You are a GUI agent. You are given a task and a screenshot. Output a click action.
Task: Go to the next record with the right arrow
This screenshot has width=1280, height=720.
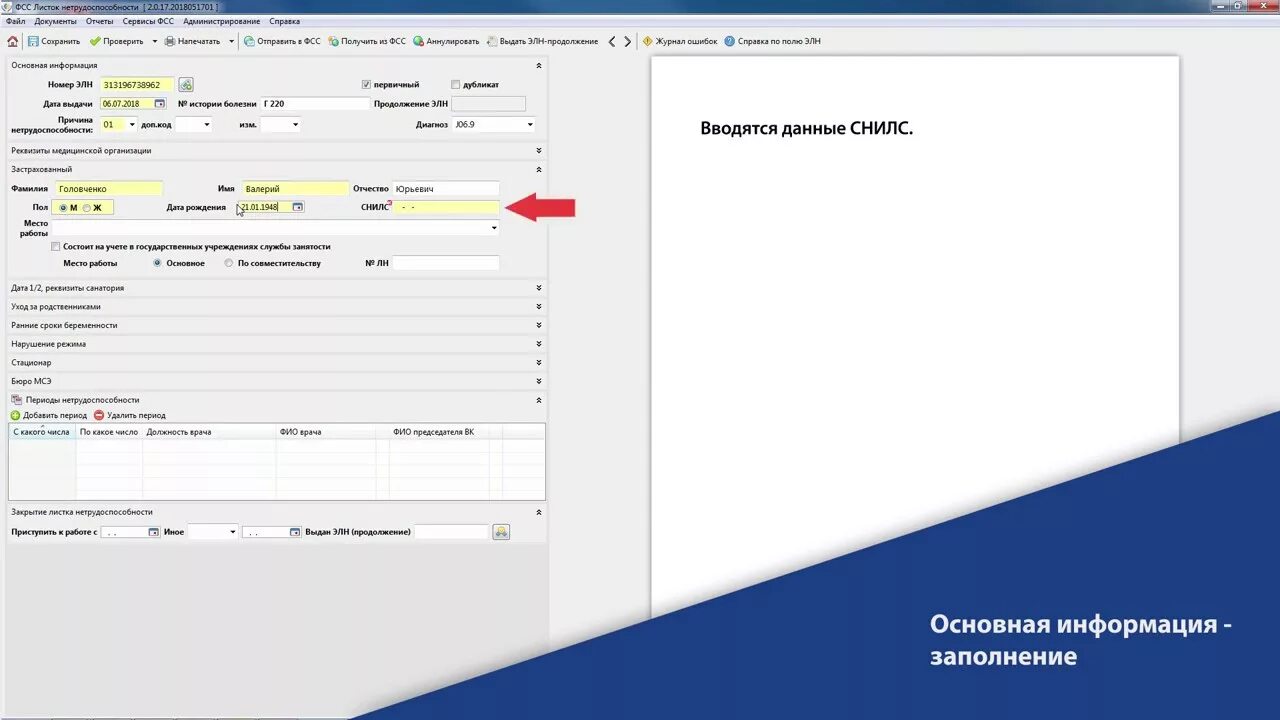[627, 41]
